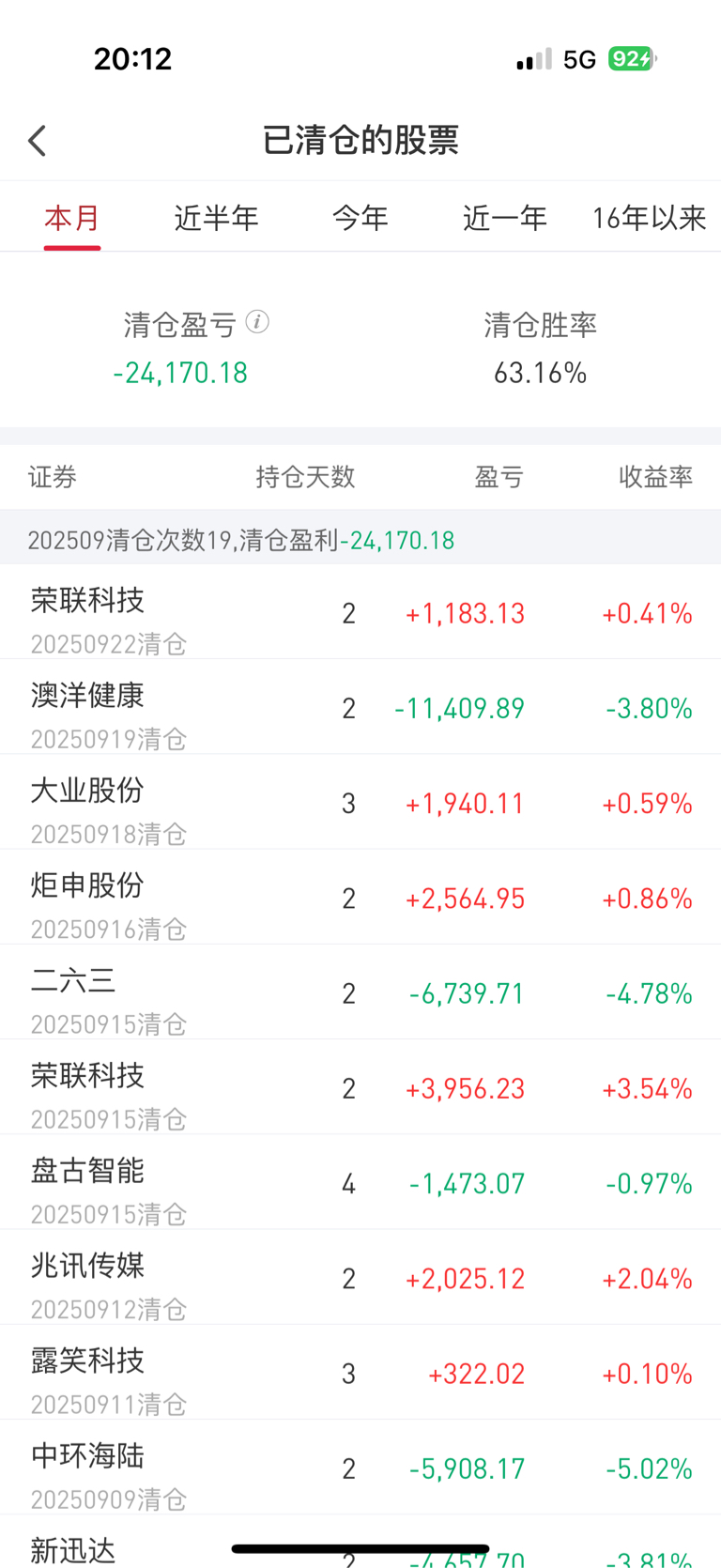
Task: View 炬申股份 cleared stock details
Action: coord(360,897)
